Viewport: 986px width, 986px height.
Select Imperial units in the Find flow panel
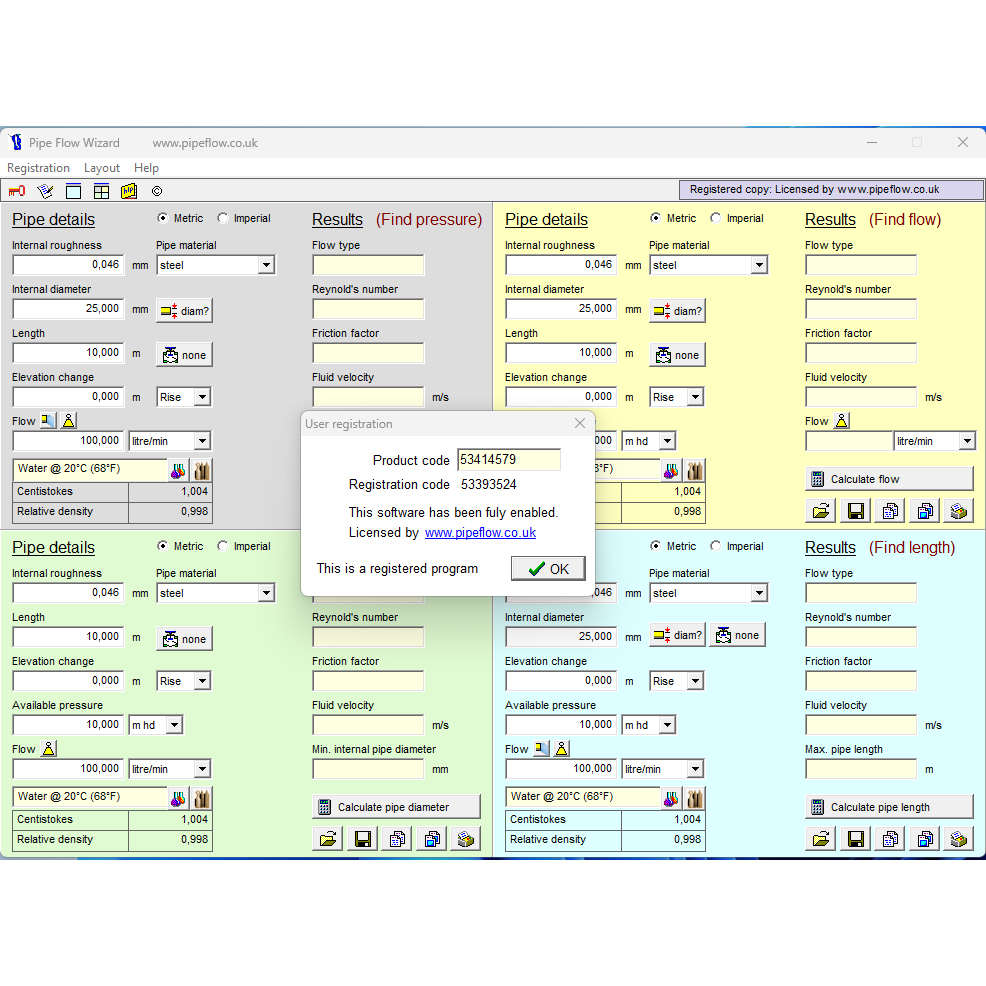pos(716,218)
